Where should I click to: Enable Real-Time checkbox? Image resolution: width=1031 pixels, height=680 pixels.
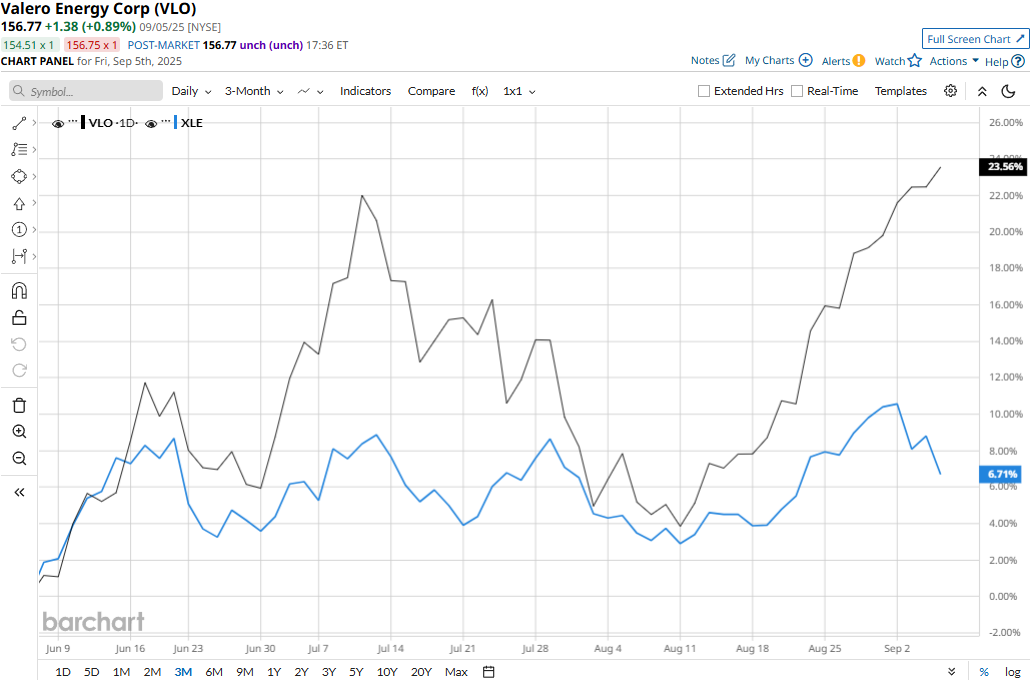pos(797,91)
